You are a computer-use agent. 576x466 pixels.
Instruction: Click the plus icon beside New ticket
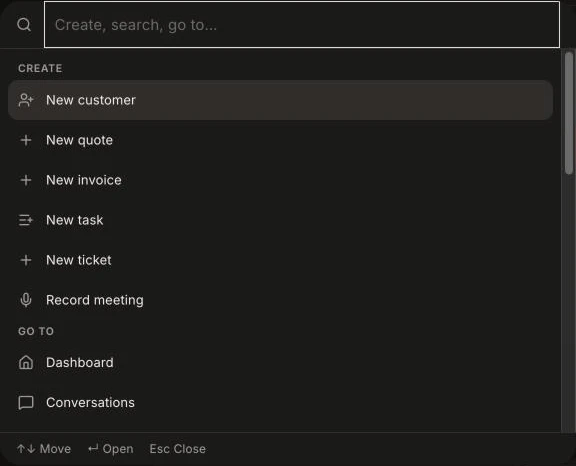click(x=26, y=260)
